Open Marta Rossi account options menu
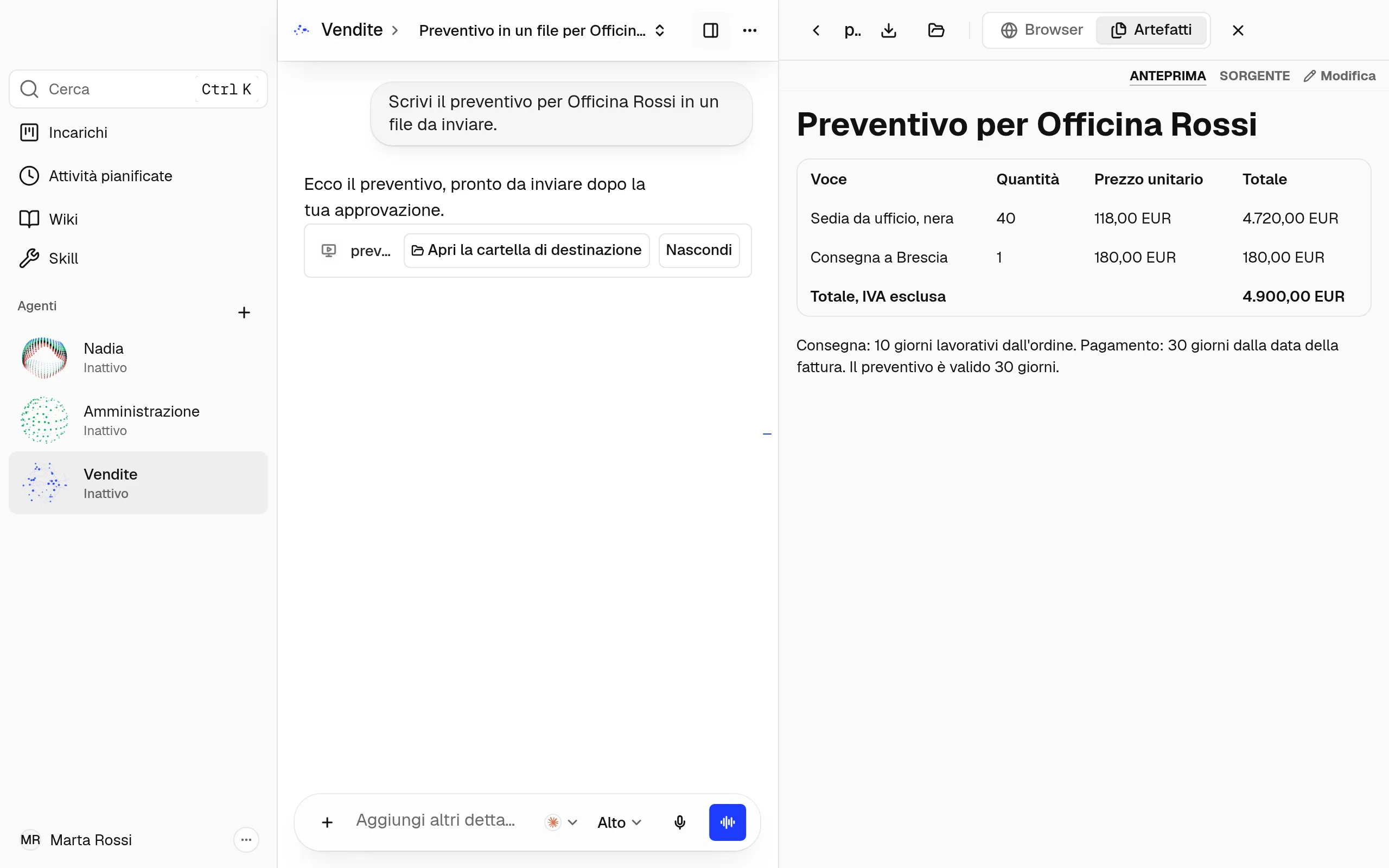The width and height of the screenshot is (1389, 868). [246, 840]
